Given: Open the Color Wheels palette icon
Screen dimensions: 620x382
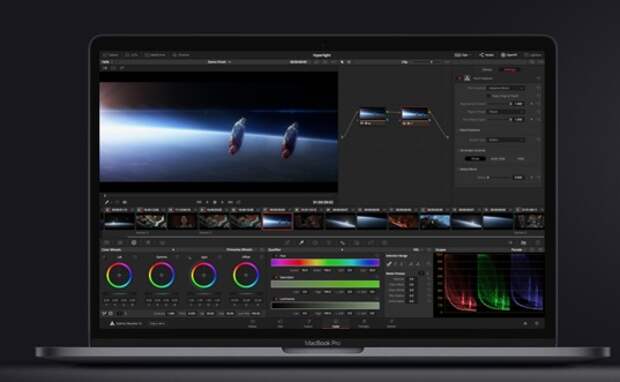Looking at the screenshot, I should [x=134, y=242].
